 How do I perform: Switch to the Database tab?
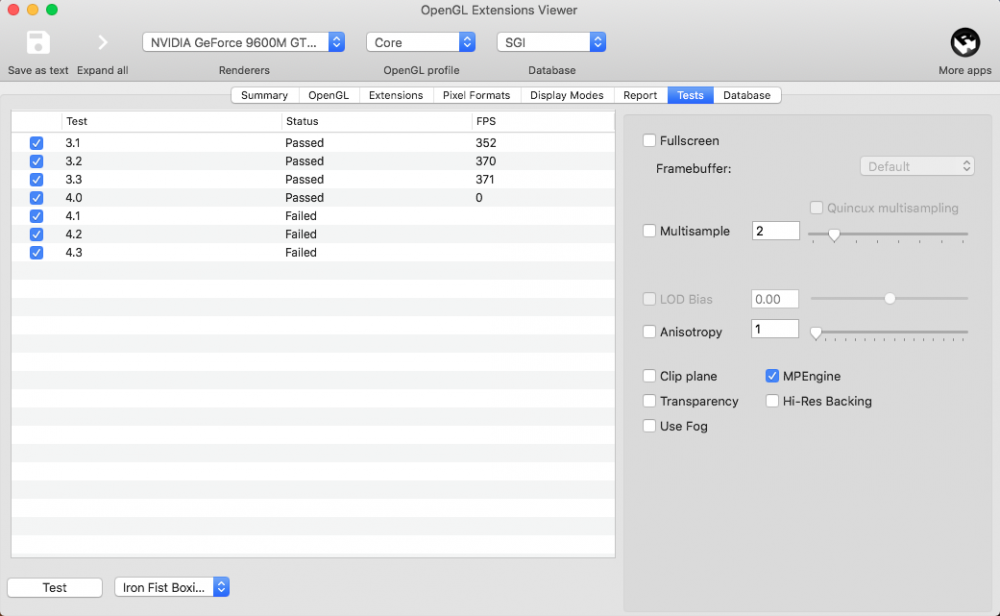pyautogui.click(x=747, y=95)
